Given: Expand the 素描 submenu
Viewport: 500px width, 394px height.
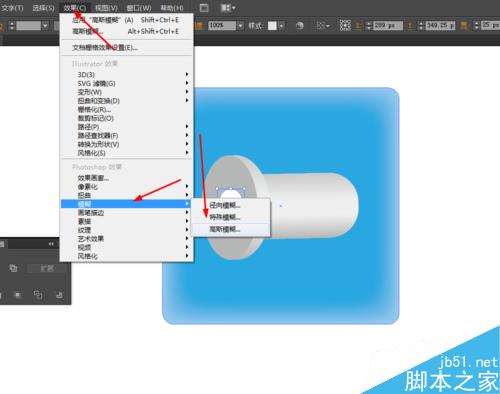Looking at the screenshot, I should point(126,221).
